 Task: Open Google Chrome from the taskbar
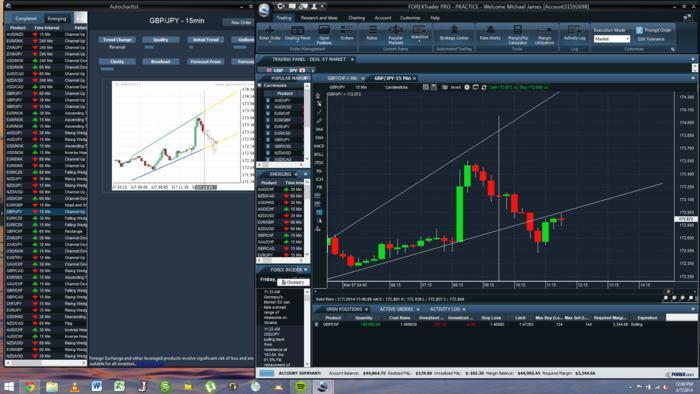coord(30,386)
